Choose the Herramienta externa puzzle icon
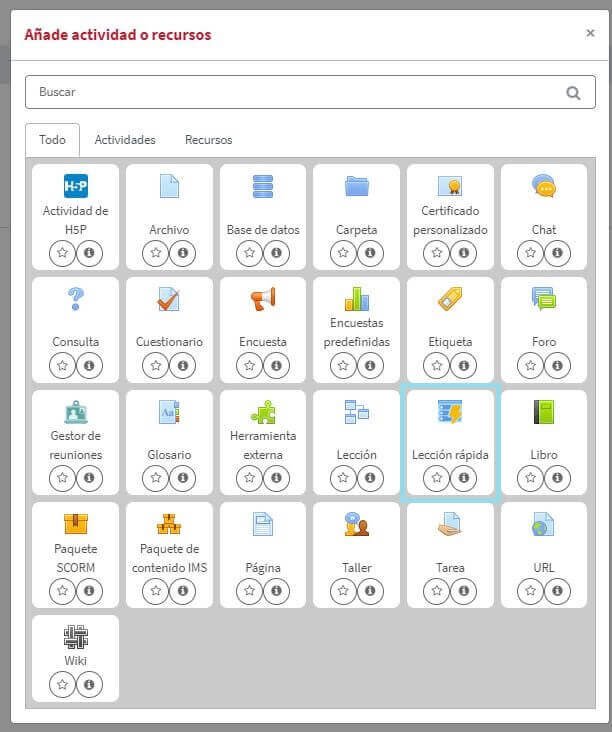 [263, 412]
